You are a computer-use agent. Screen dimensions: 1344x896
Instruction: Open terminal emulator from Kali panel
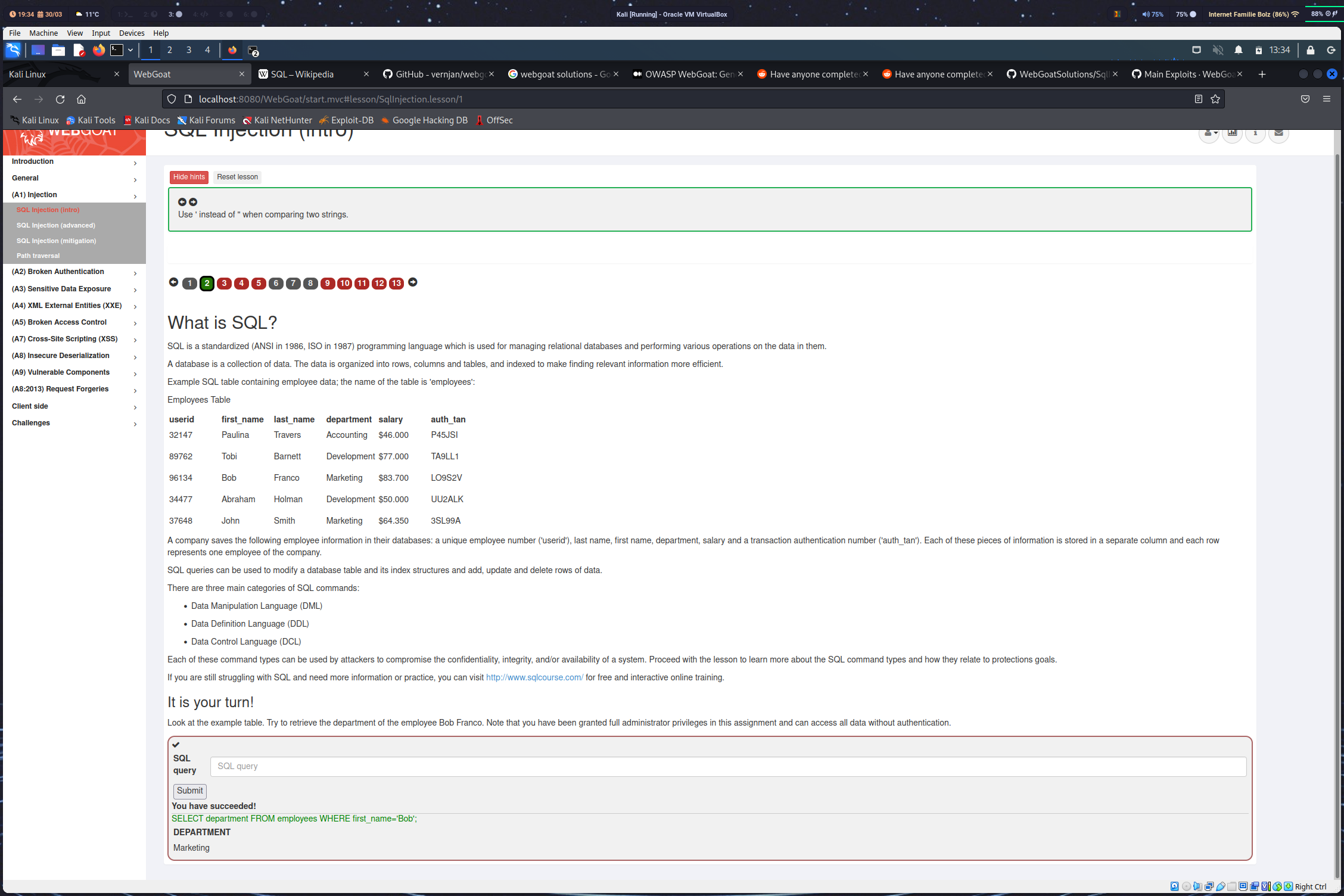coord(117,51)
